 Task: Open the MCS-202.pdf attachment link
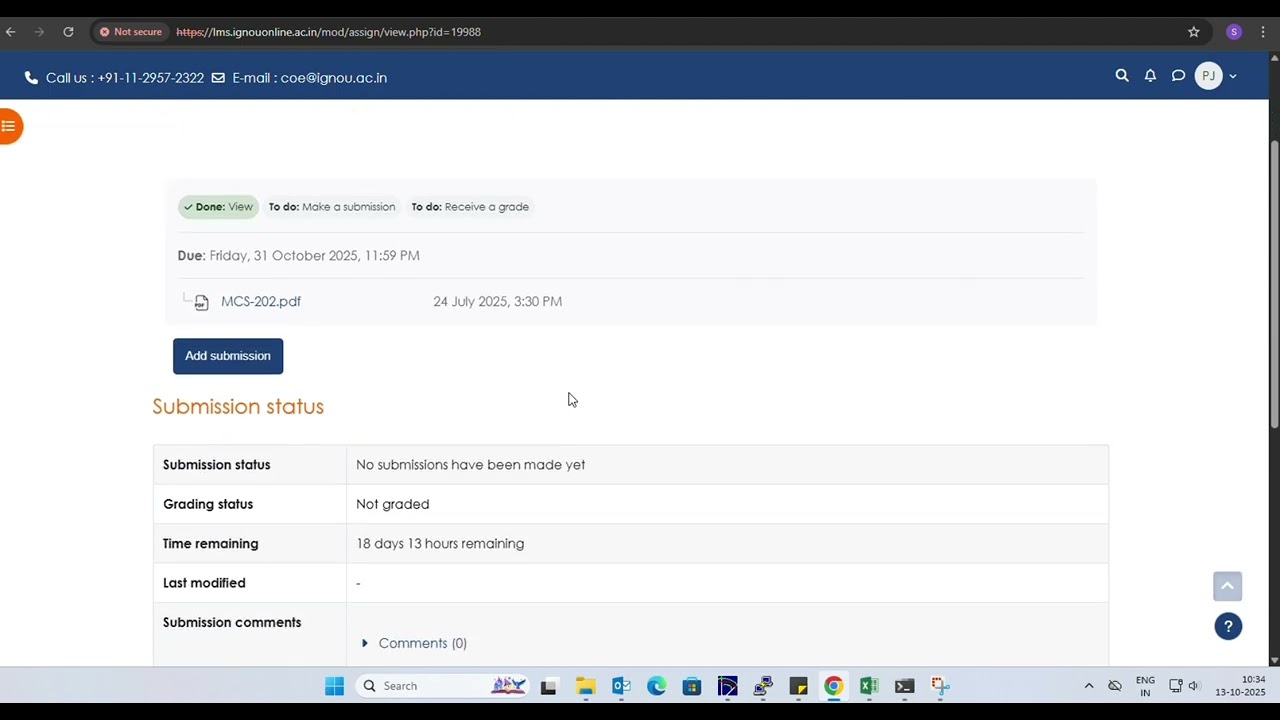(x=261, y=301)
